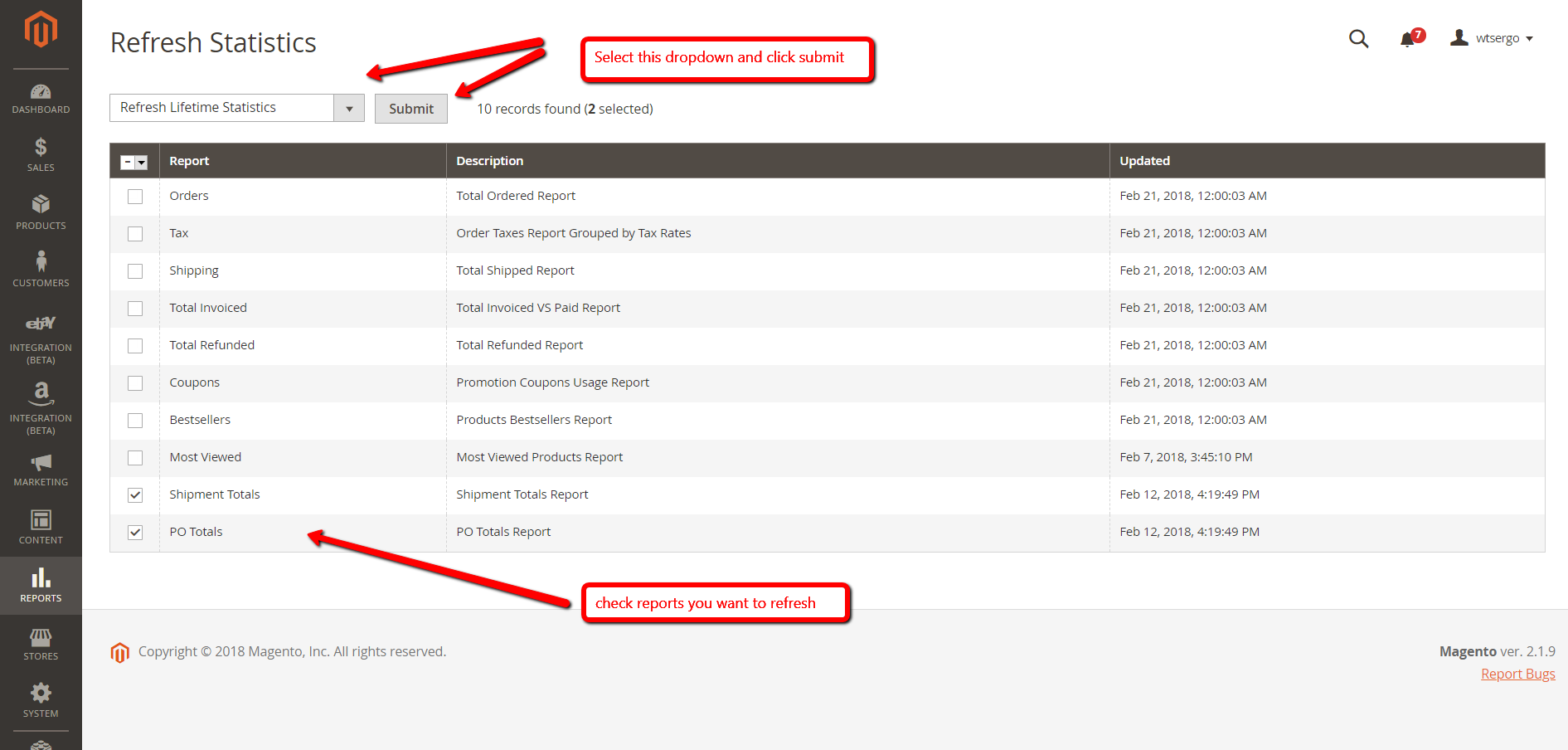
Task: Click the Updated column header
Action: (1144, 161)
